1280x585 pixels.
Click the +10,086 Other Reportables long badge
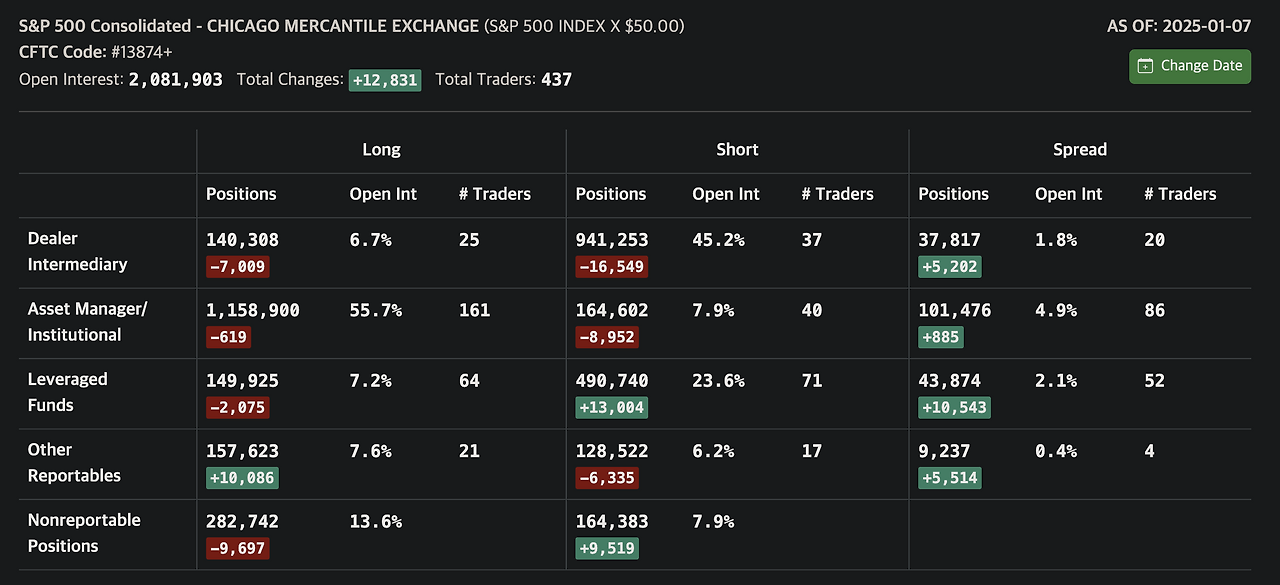tap(242, 478)
